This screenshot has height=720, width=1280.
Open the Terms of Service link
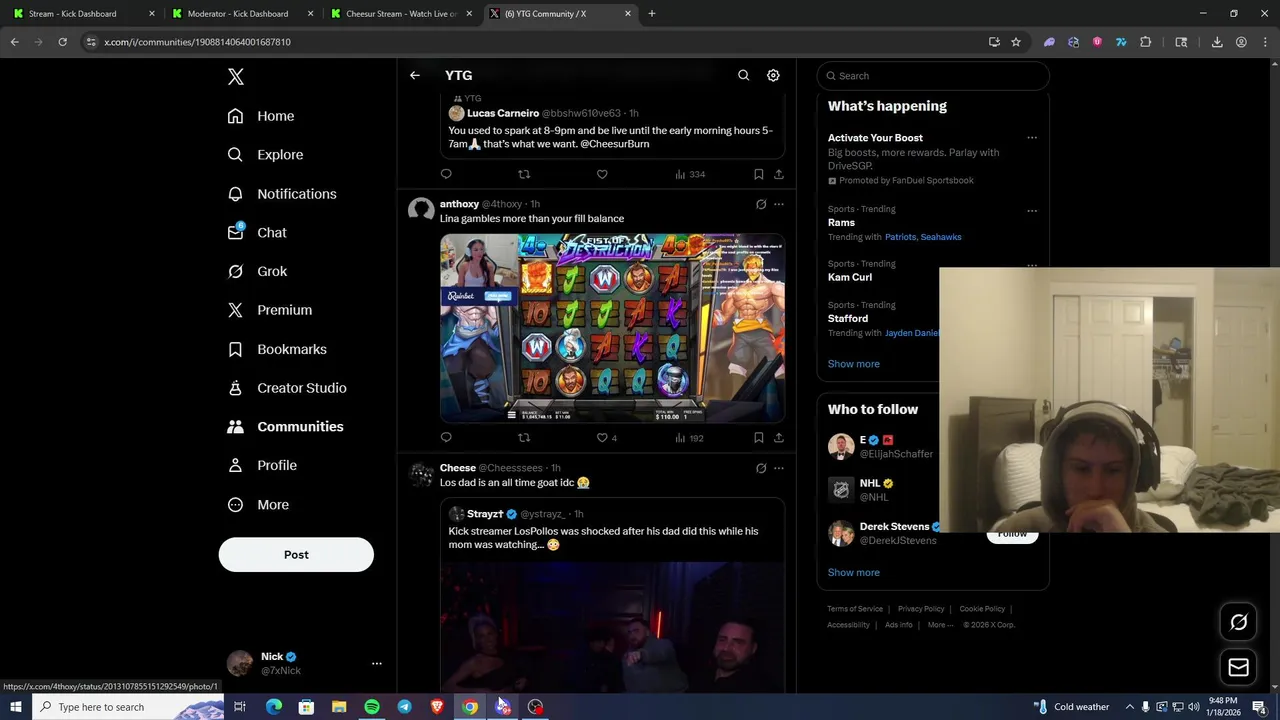point(855,609)
